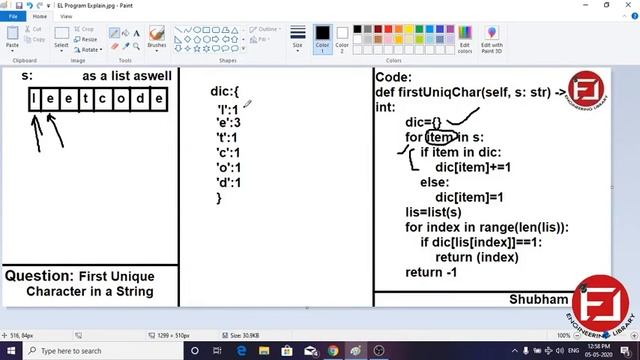Open the shape Outline dropdown
The height and width of the screenshot is (360, 640).
(x=265, y=29)
